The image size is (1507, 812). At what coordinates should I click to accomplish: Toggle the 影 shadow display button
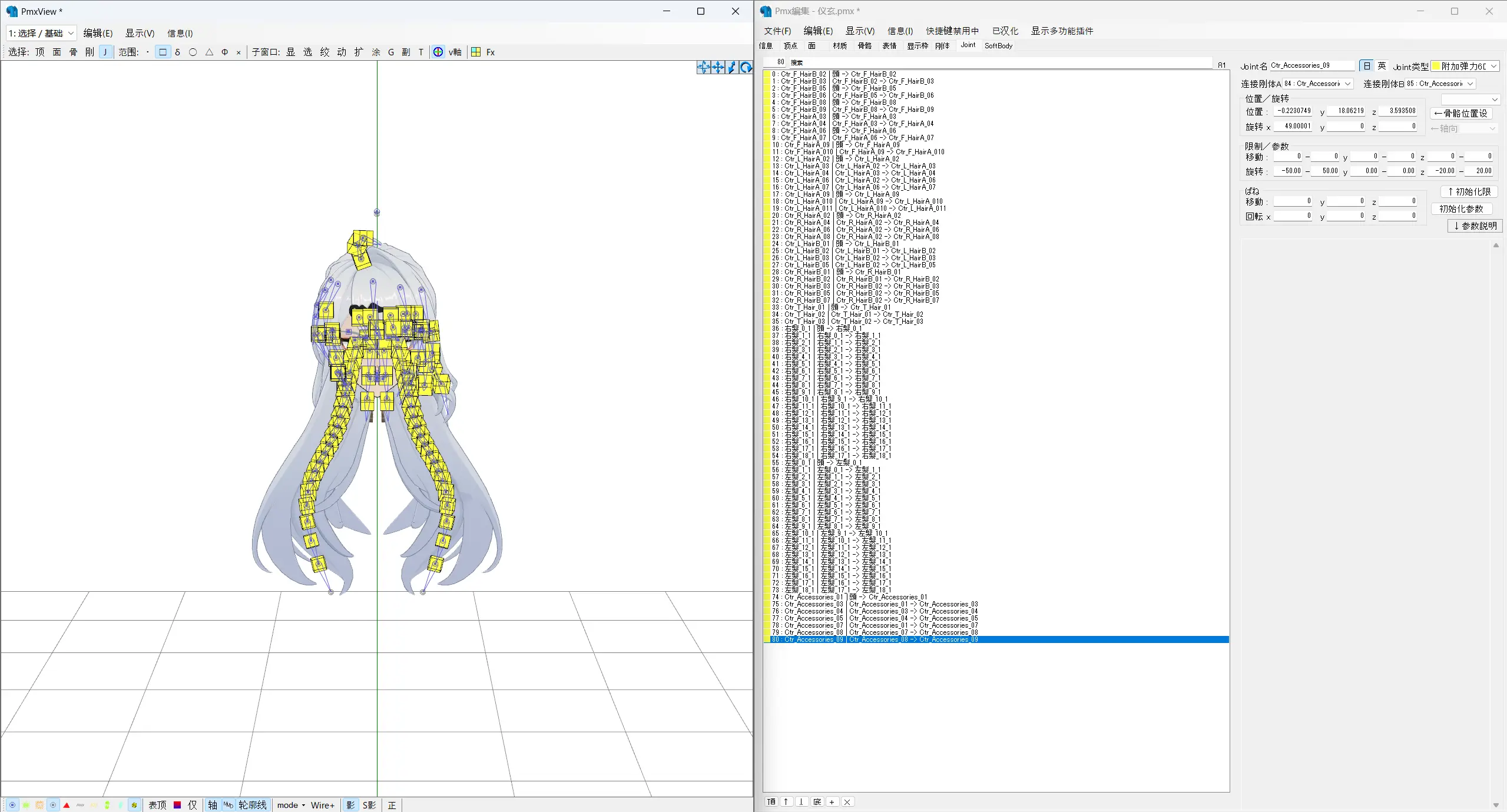(350, 805)
